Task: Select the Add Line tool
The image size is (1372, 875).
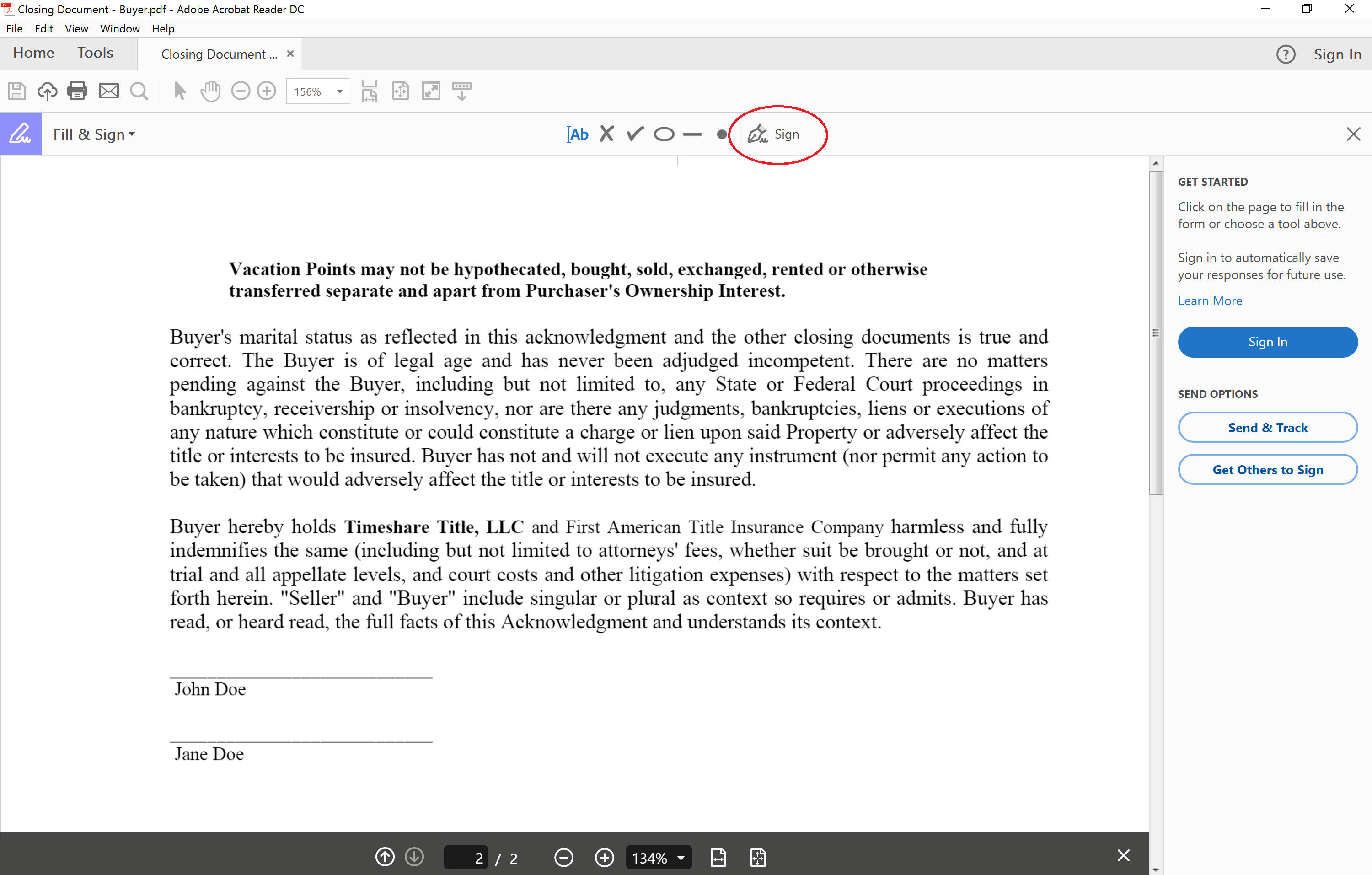Action: click(694, 133)
